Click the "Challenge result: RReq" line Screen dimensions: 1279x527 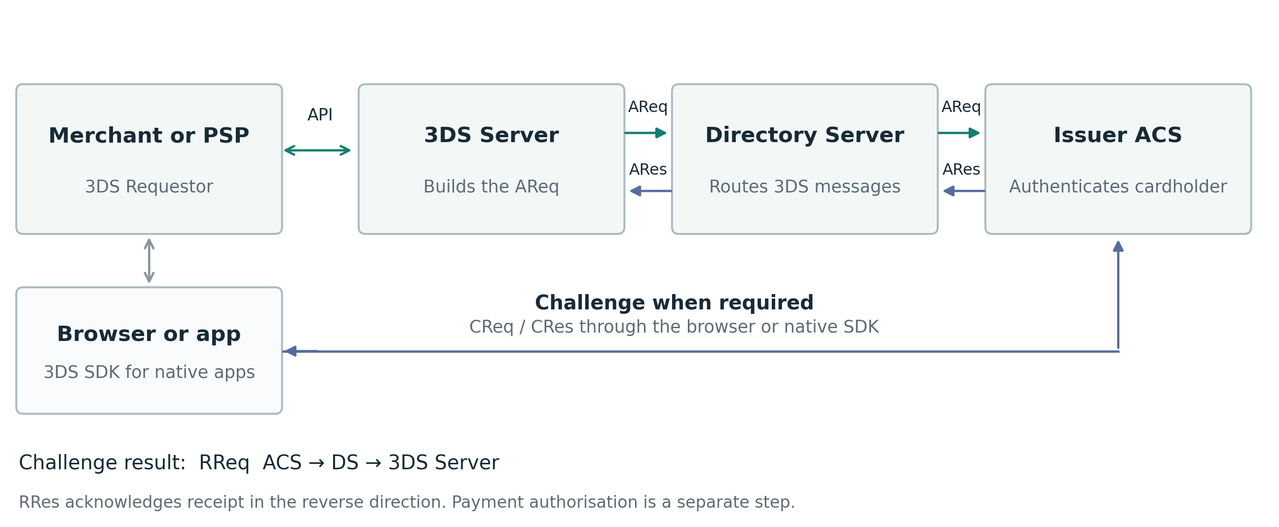259,463
